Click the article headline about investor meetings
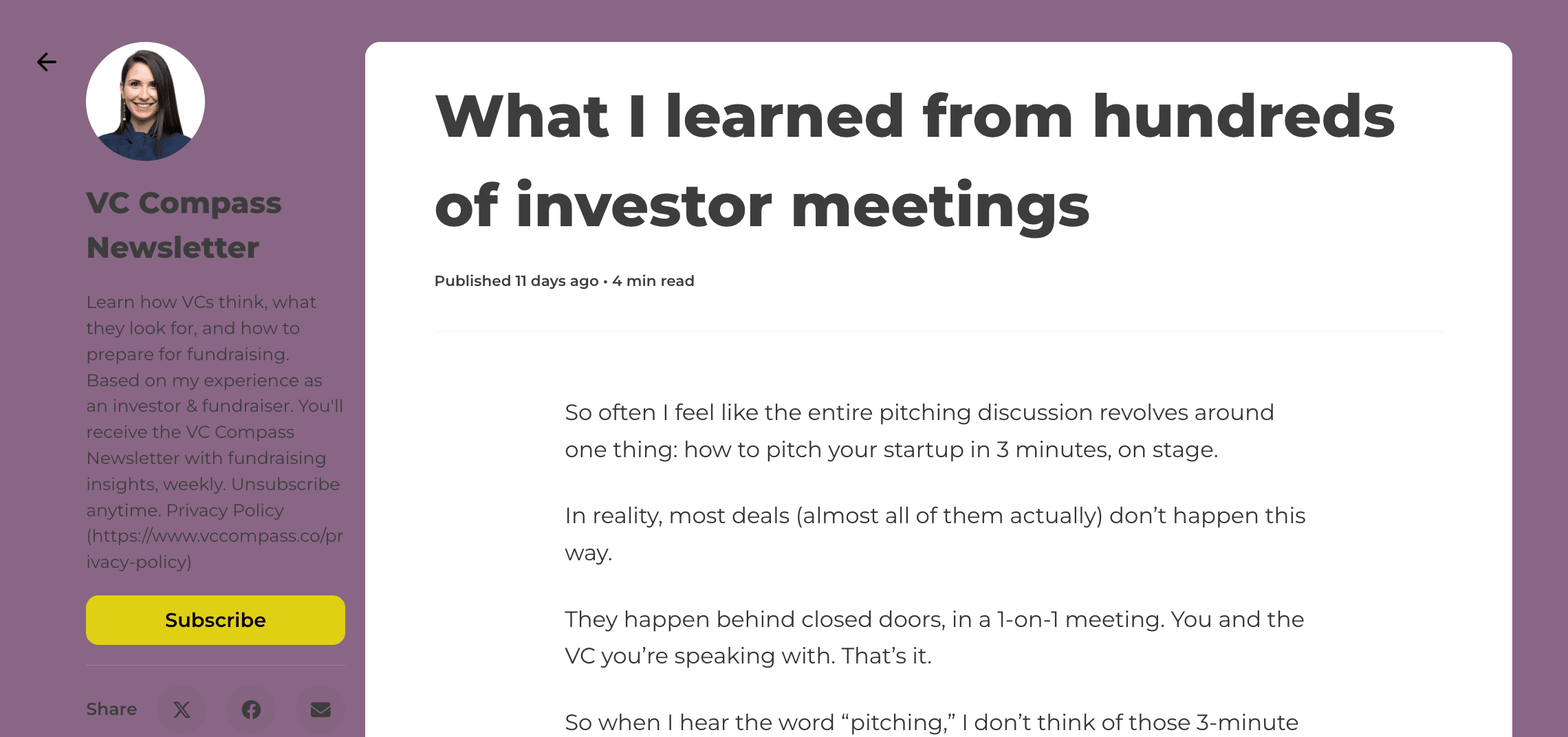The width and height of the screenshot is (1568, 737). (915, 161)
